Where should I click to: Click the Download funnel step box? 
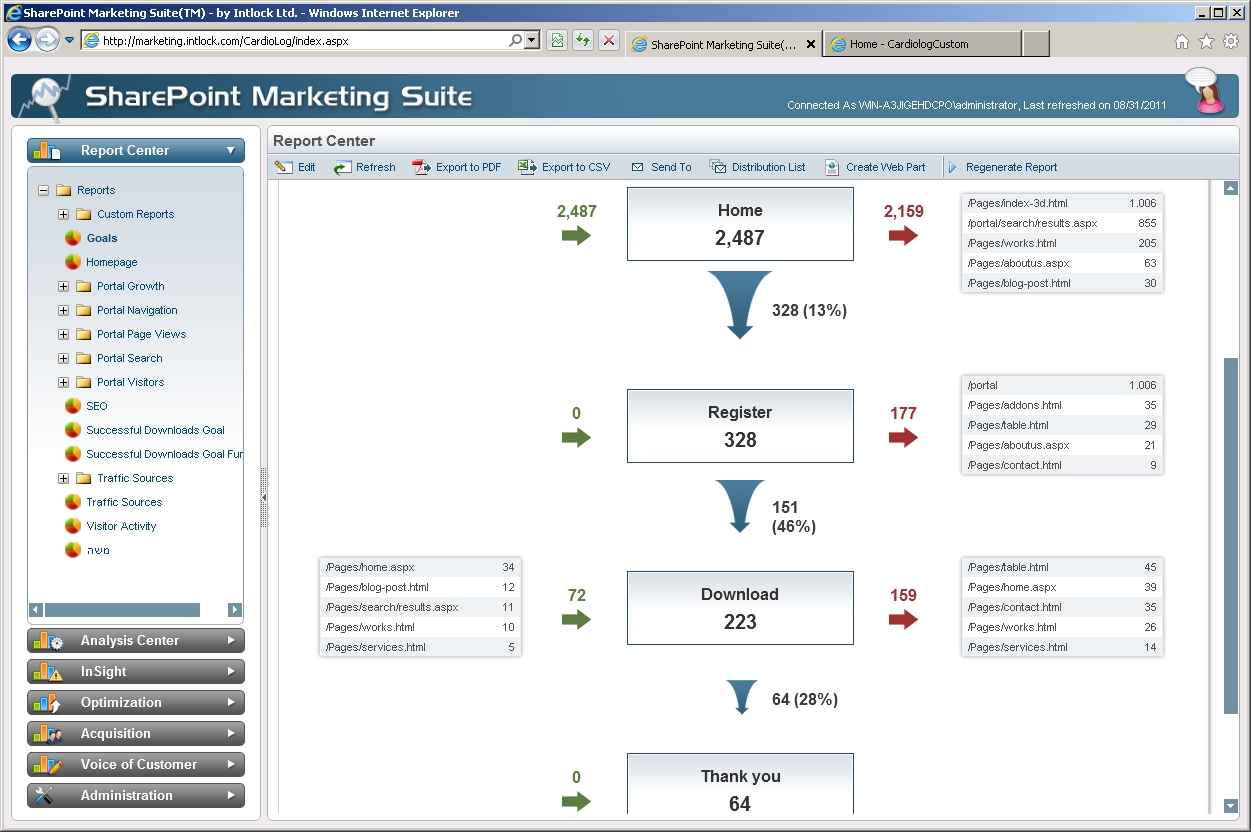(740, 608)
